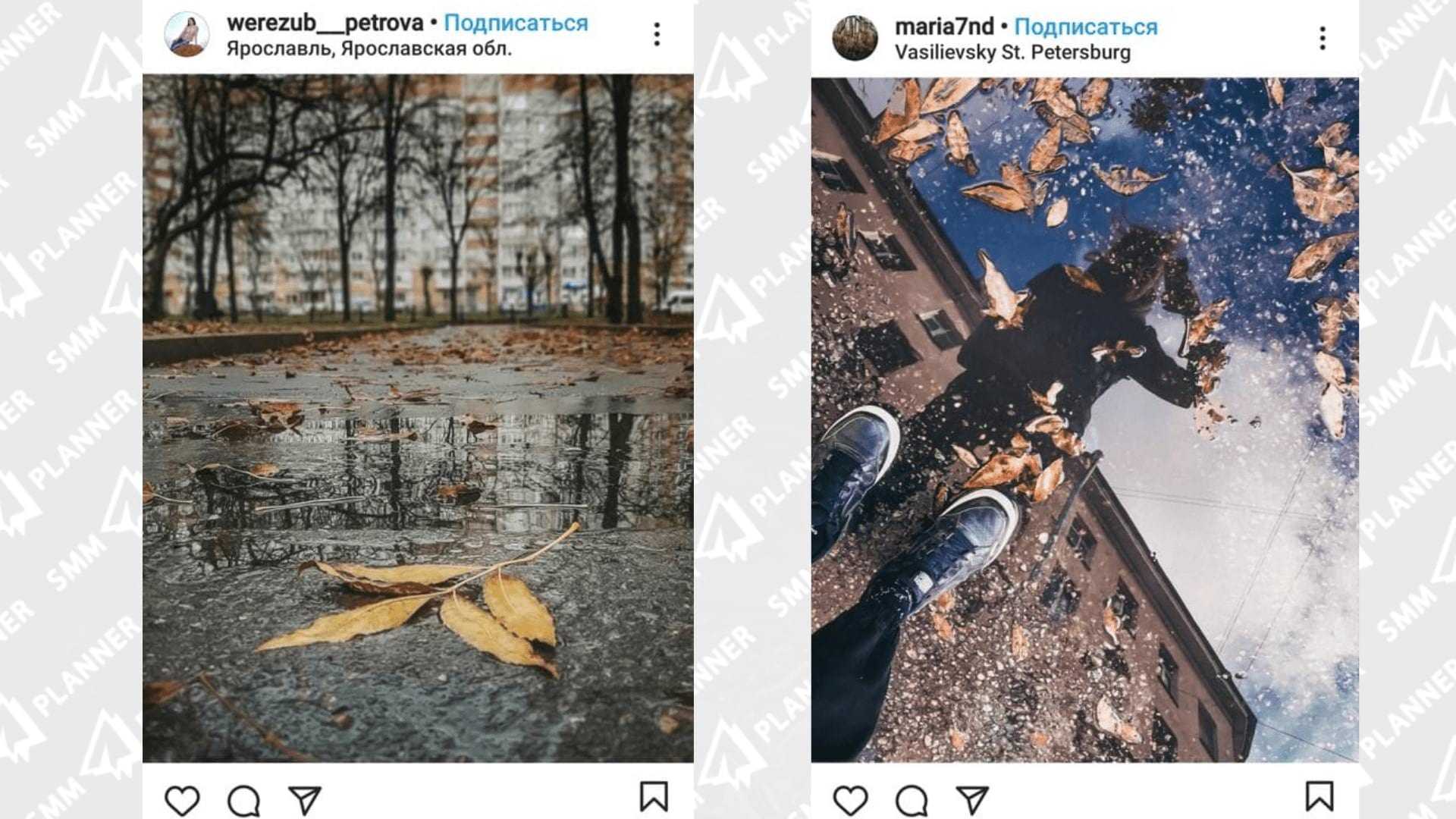The height and width of the screenshot is (819, 1456).
Task: Click the puddle reflection sneakers photo
Action: pos(1084,419)
